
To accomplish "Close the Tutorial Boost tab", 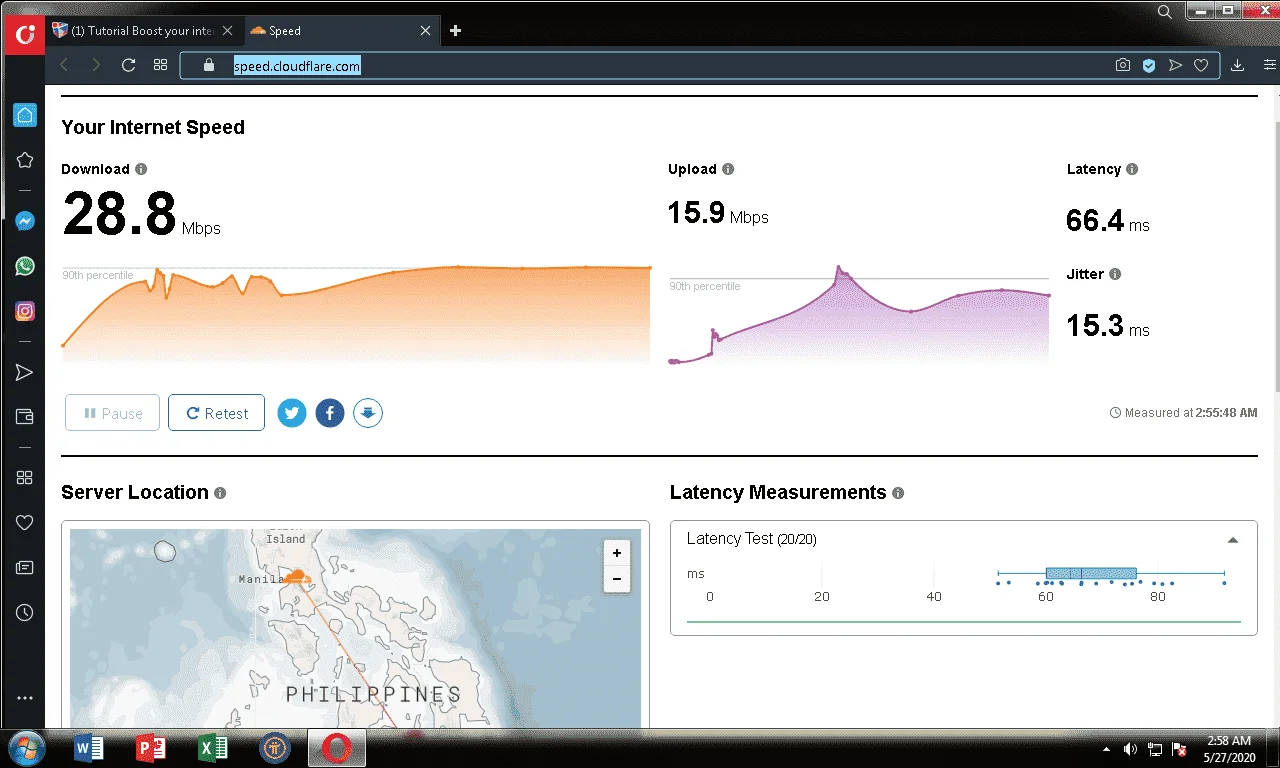I will coord(227,31).
